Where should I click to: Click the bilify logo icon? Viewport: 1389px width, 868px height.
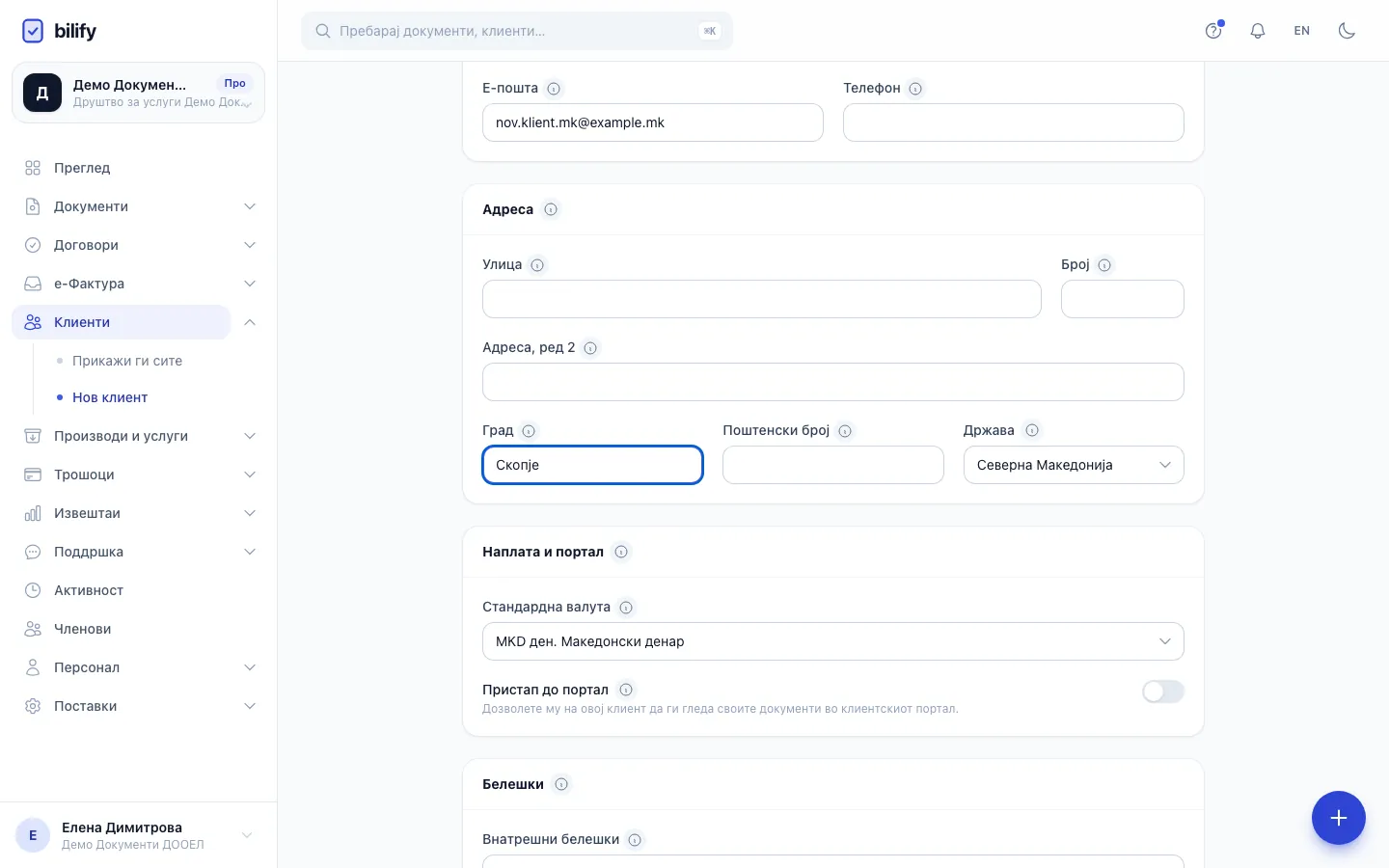tap(33, 31)
